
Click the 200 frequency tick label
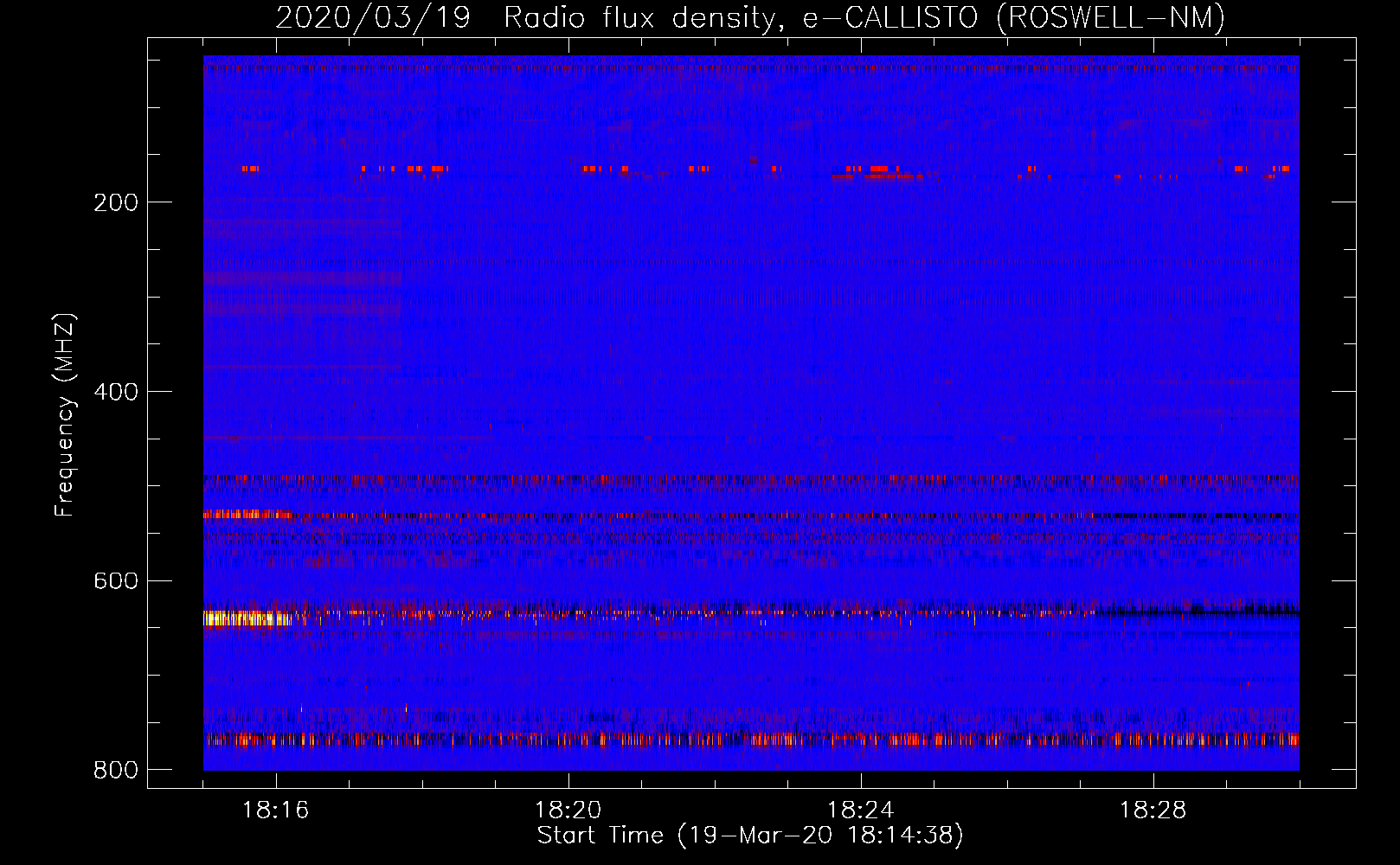point(116,202)
